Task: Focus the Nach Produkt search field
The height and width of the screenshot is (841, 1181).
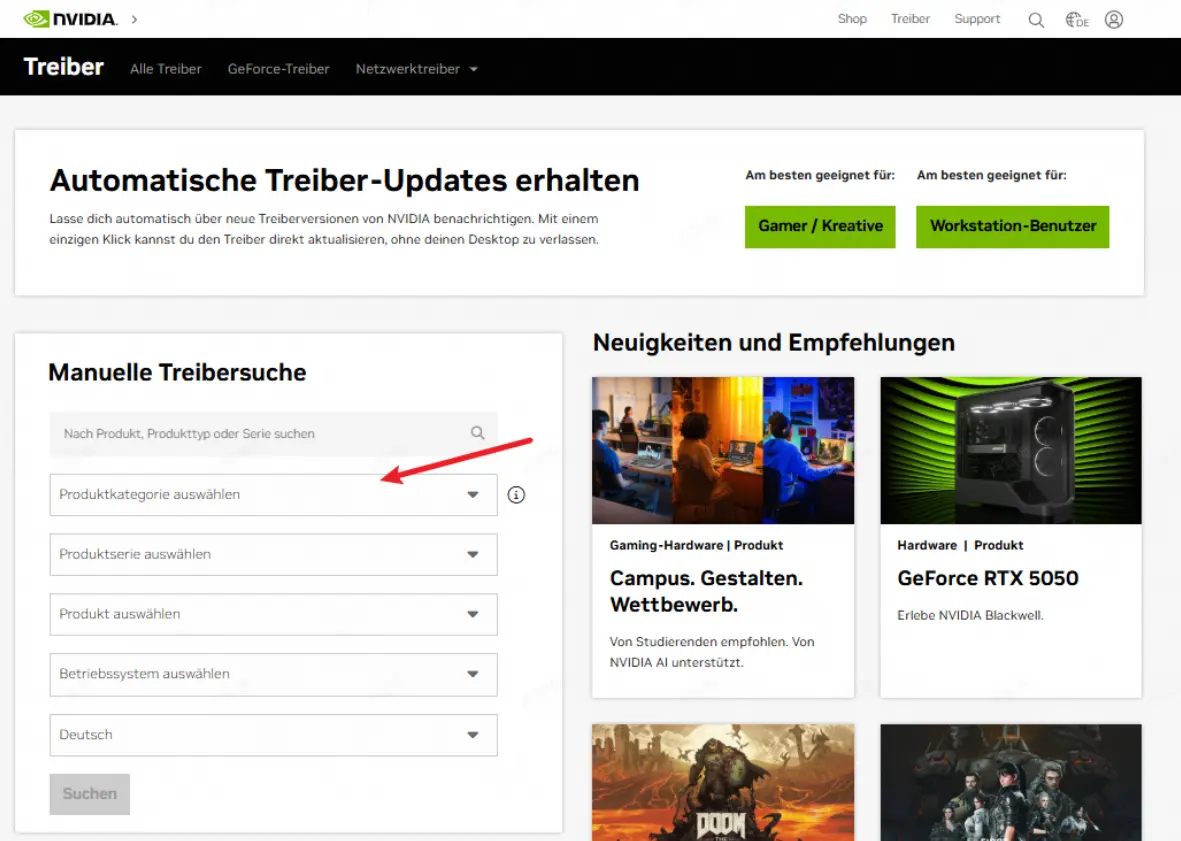Action: click(x=273, y=434)
